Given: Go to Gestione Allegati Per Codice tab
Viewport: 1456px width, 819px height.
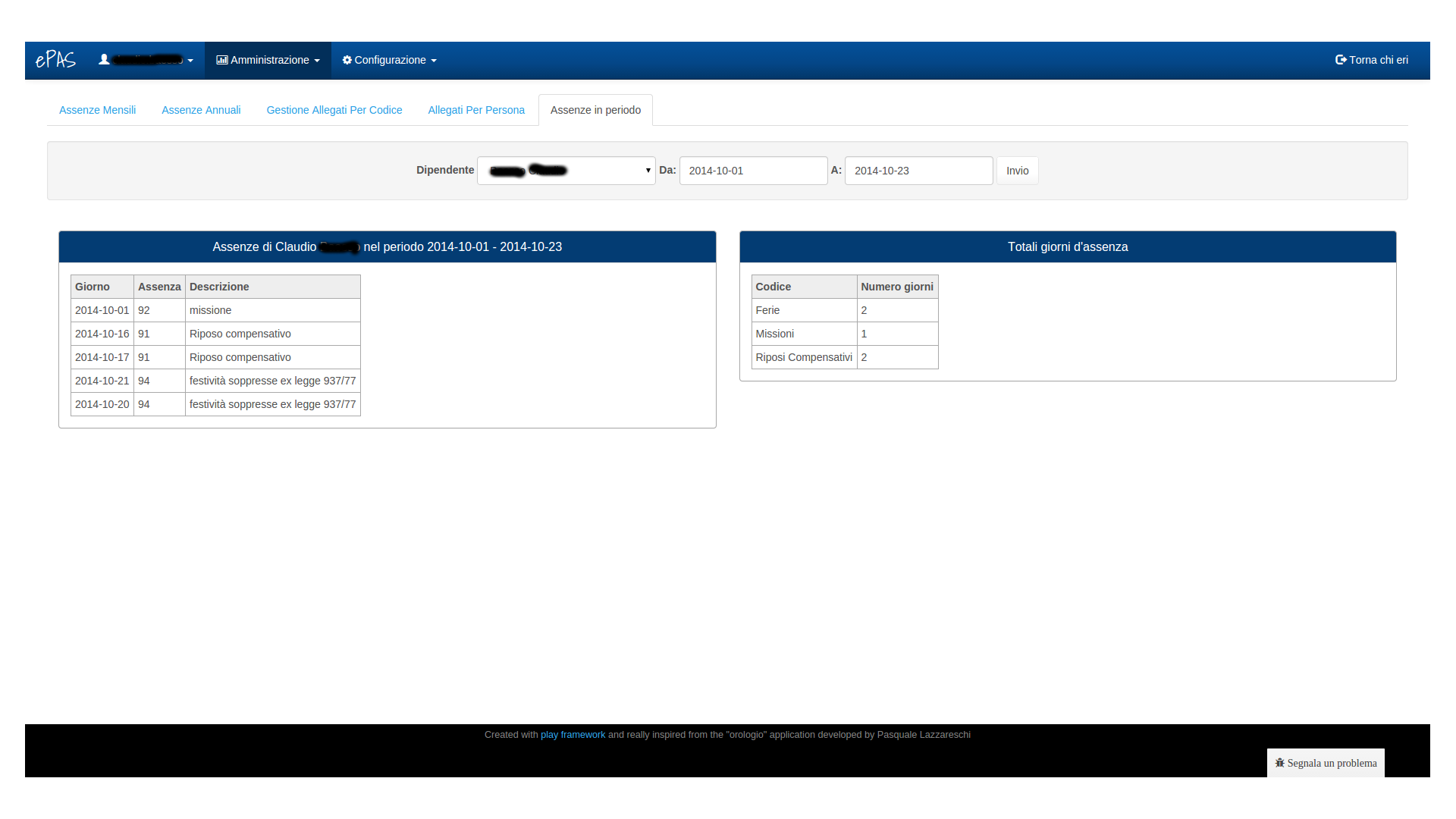Looking at the screenshot, I should (334, 110).
